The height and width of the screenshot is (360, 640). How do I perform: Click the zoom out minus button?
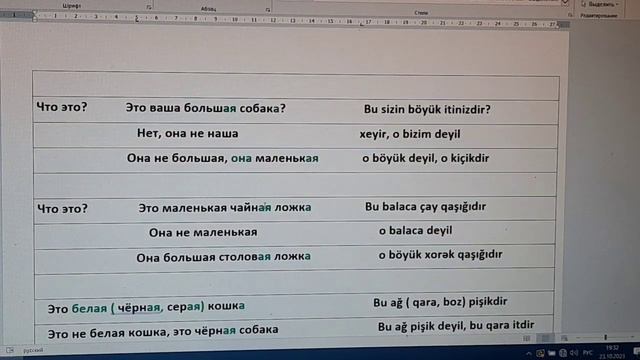578,338
